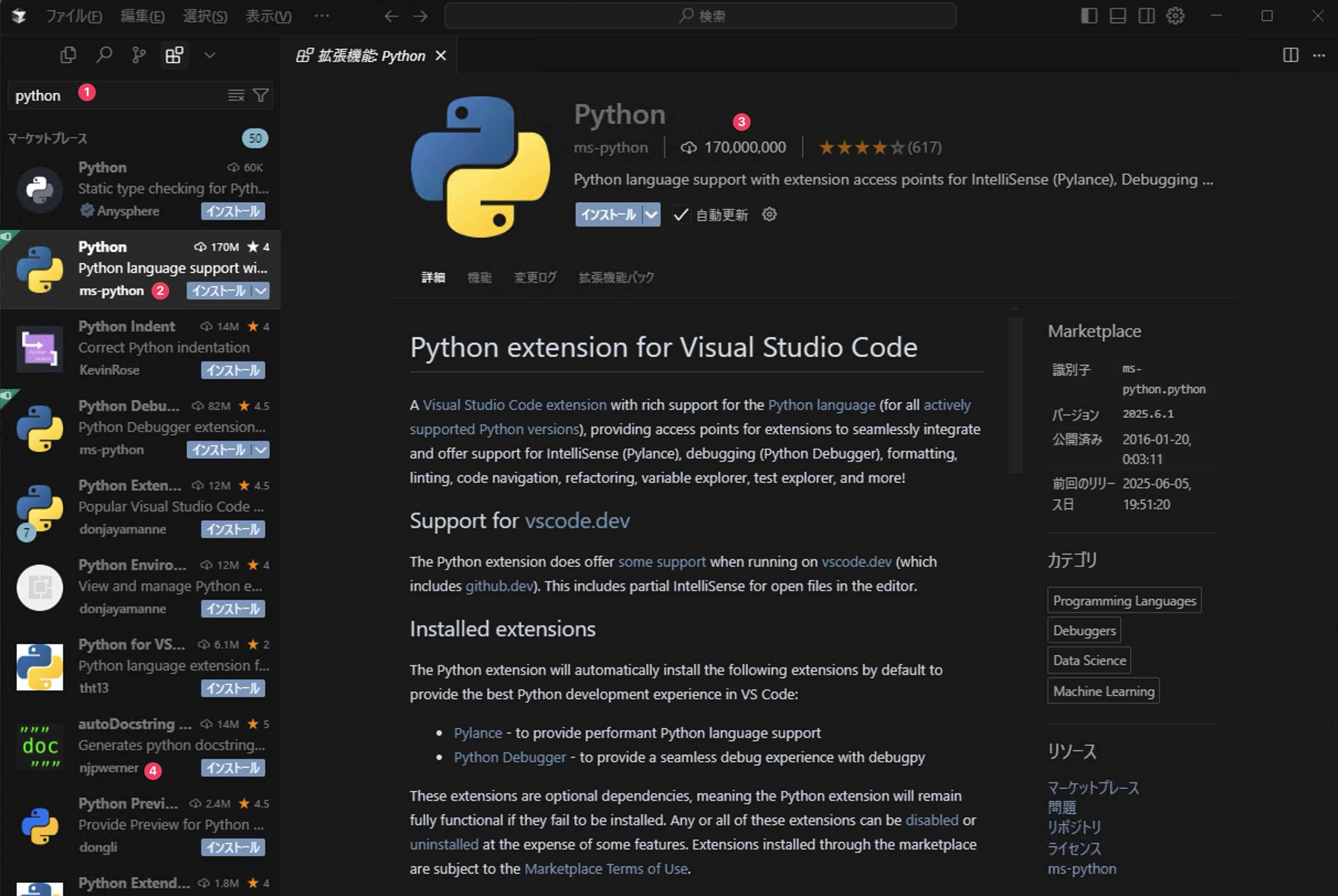Open the some support link
This screenshot has width=1338, height=896.
click(x=662, y=562)
